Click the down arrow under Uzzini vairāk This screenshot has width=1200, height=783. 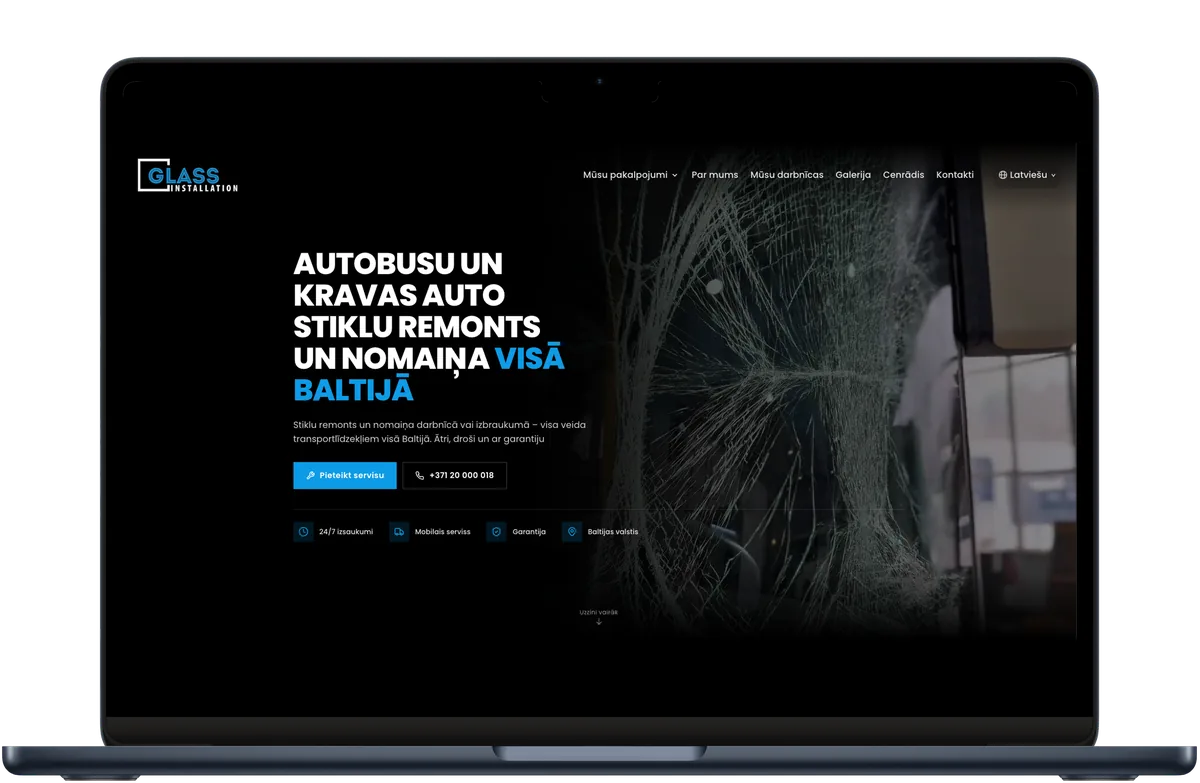click(x=599, y=621)
